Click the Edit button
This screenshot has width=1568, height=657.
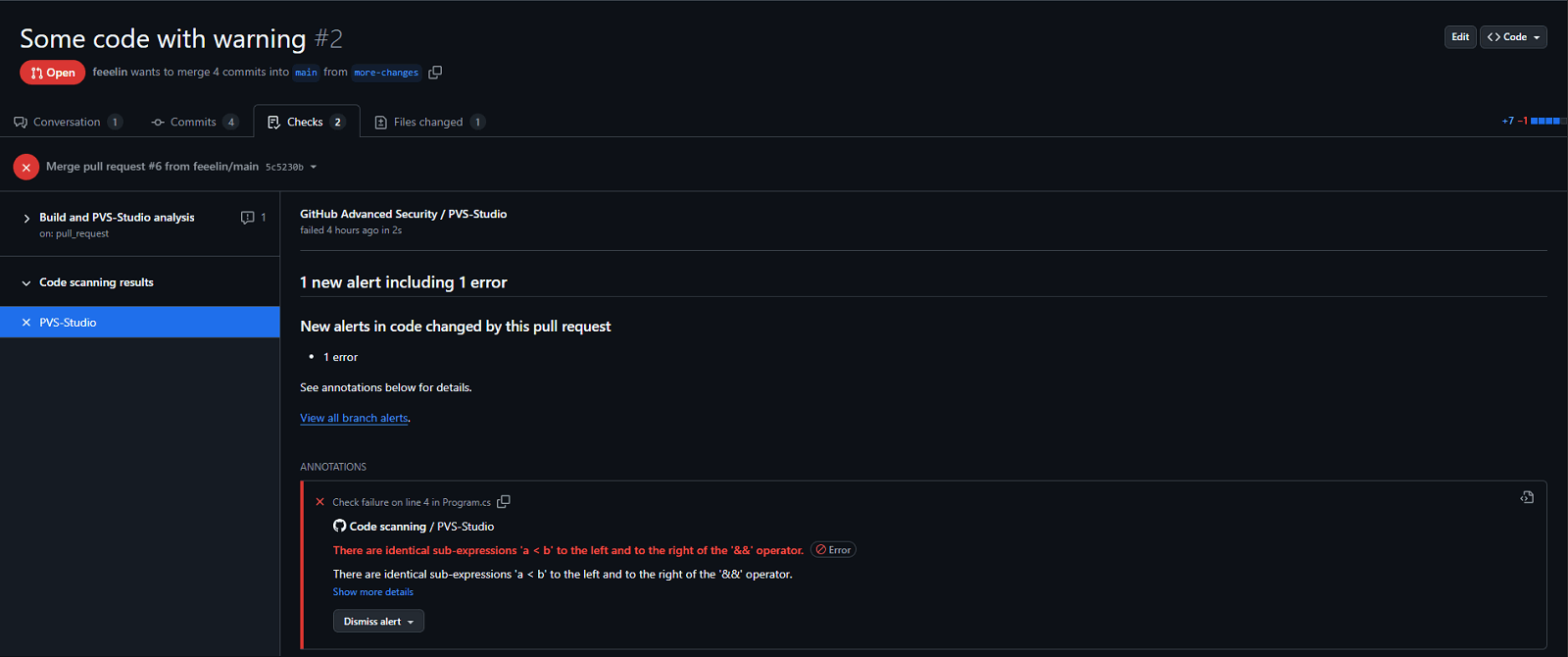point(1460,37)
